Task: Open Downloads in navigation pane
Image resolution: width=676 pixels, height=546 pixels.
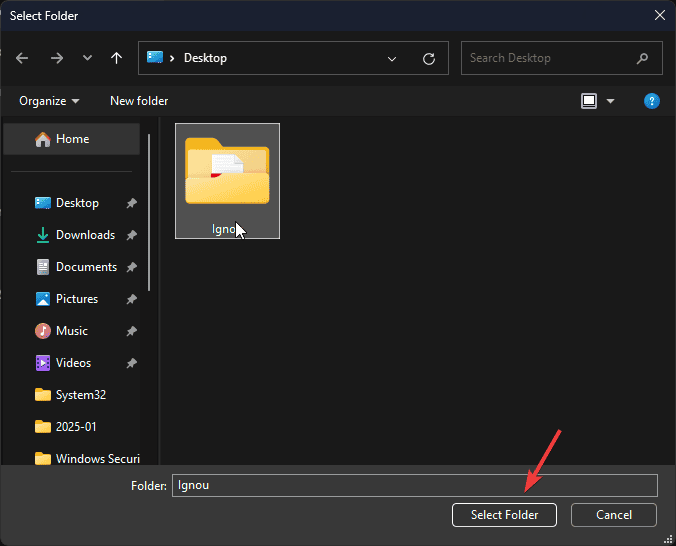Action: click(x=85, y=235)
